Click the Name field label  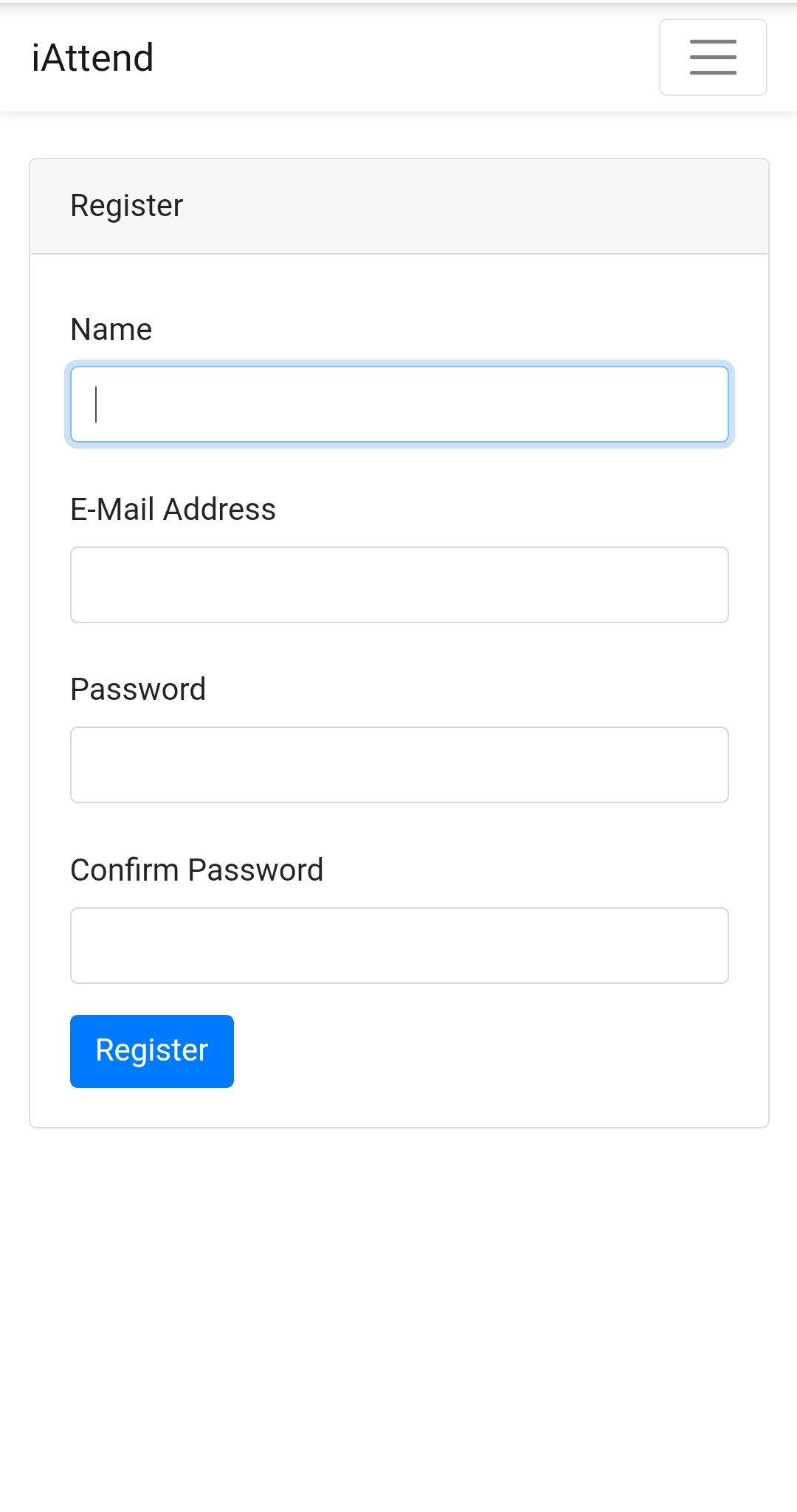111,330
